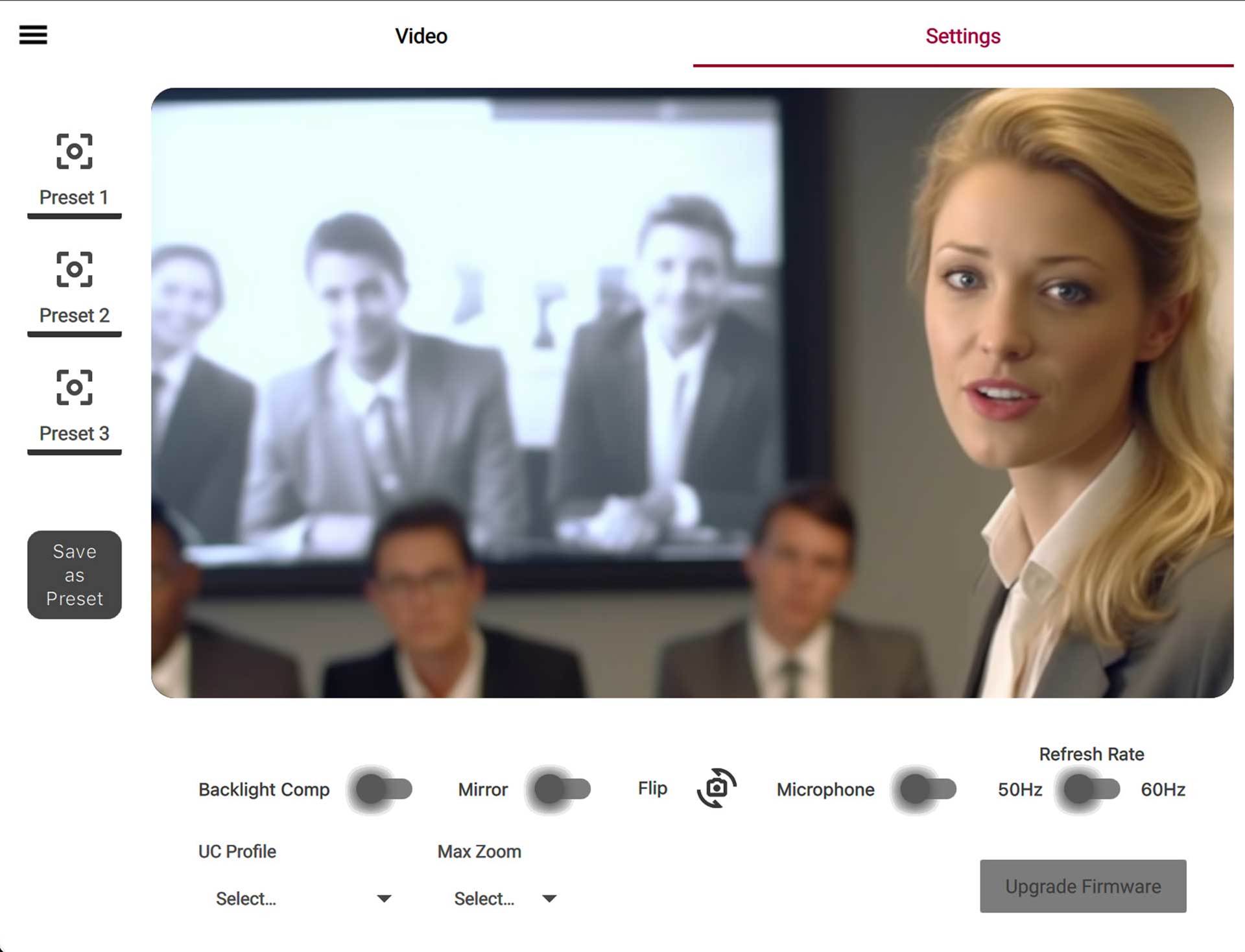Viewport: 1245px width, 952px height.
Task: Open the hamburger menu
Action: tap(33, 34)
